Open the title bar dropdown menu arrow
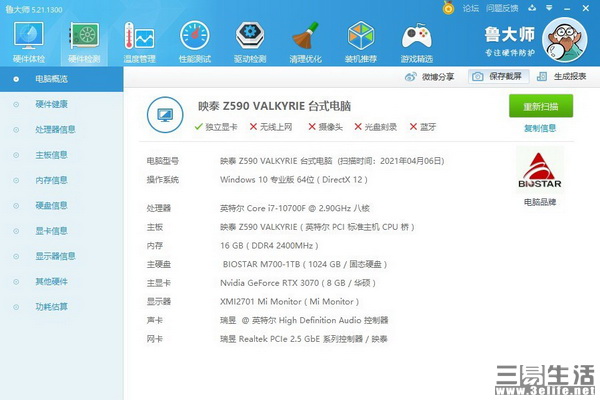 click(549, 8)
